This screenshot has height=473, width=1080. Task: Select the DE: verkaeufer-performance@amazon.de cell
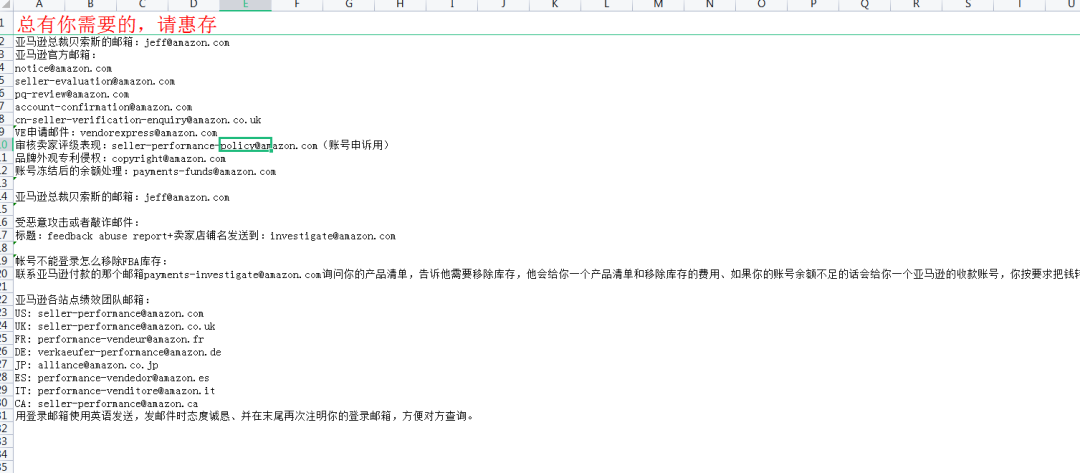click(x=118, y=352)
